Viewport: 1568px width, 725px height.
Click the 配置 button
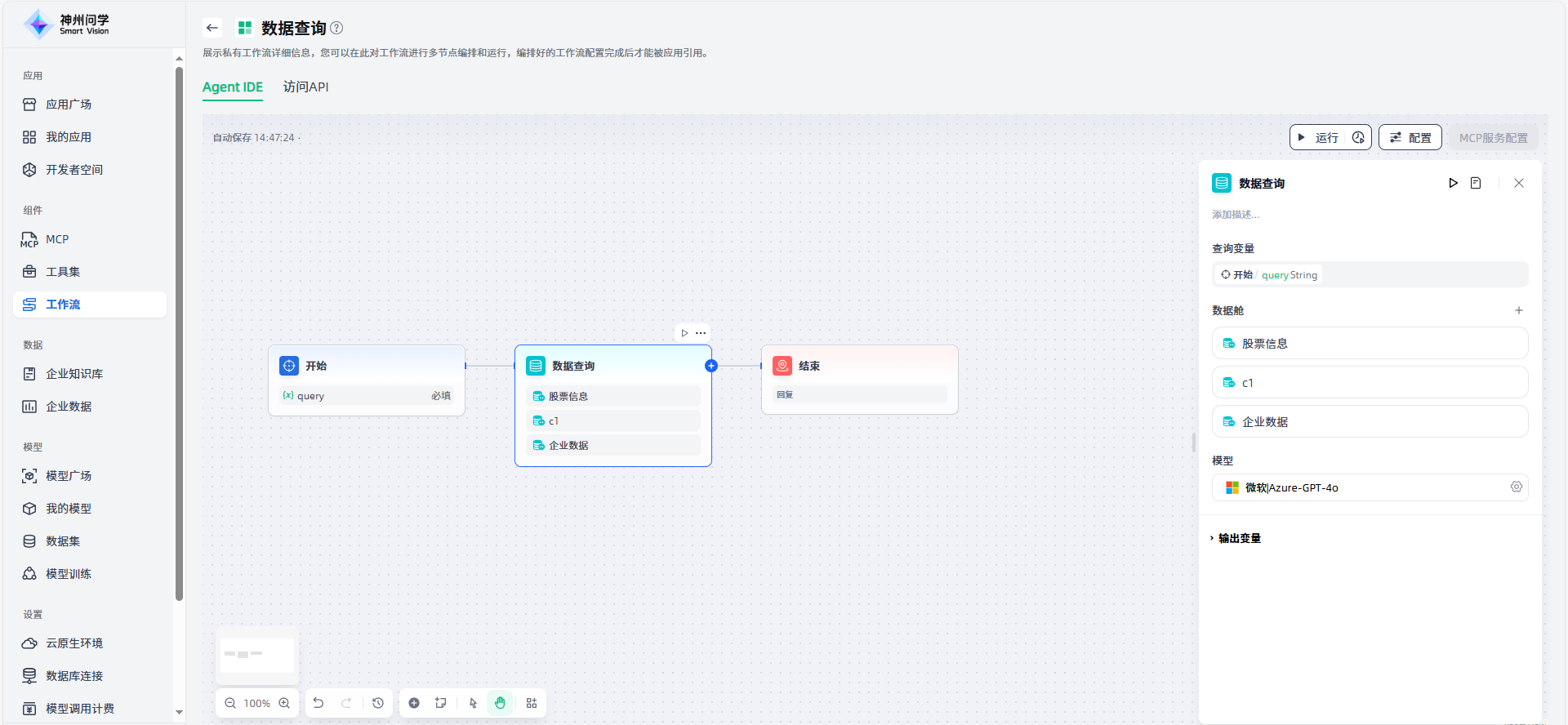tap(1410, 138)
